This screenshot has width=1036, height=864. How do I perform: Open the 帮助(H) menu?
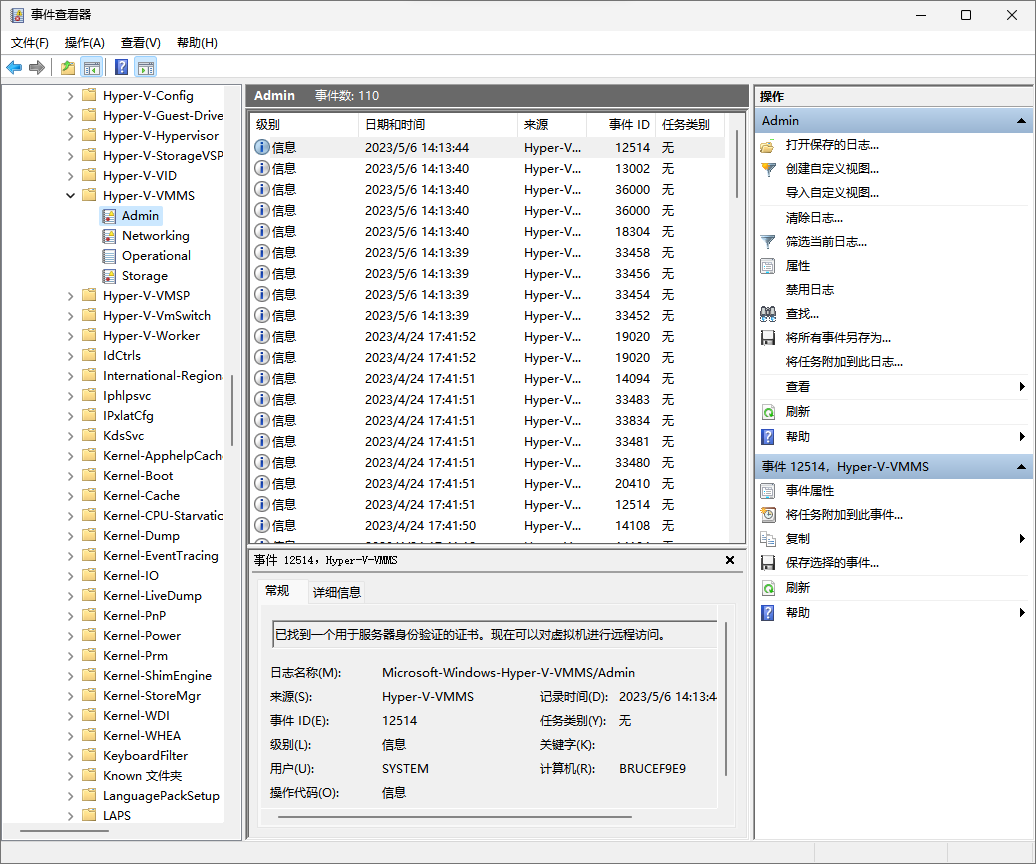click(x=198, y=43)
